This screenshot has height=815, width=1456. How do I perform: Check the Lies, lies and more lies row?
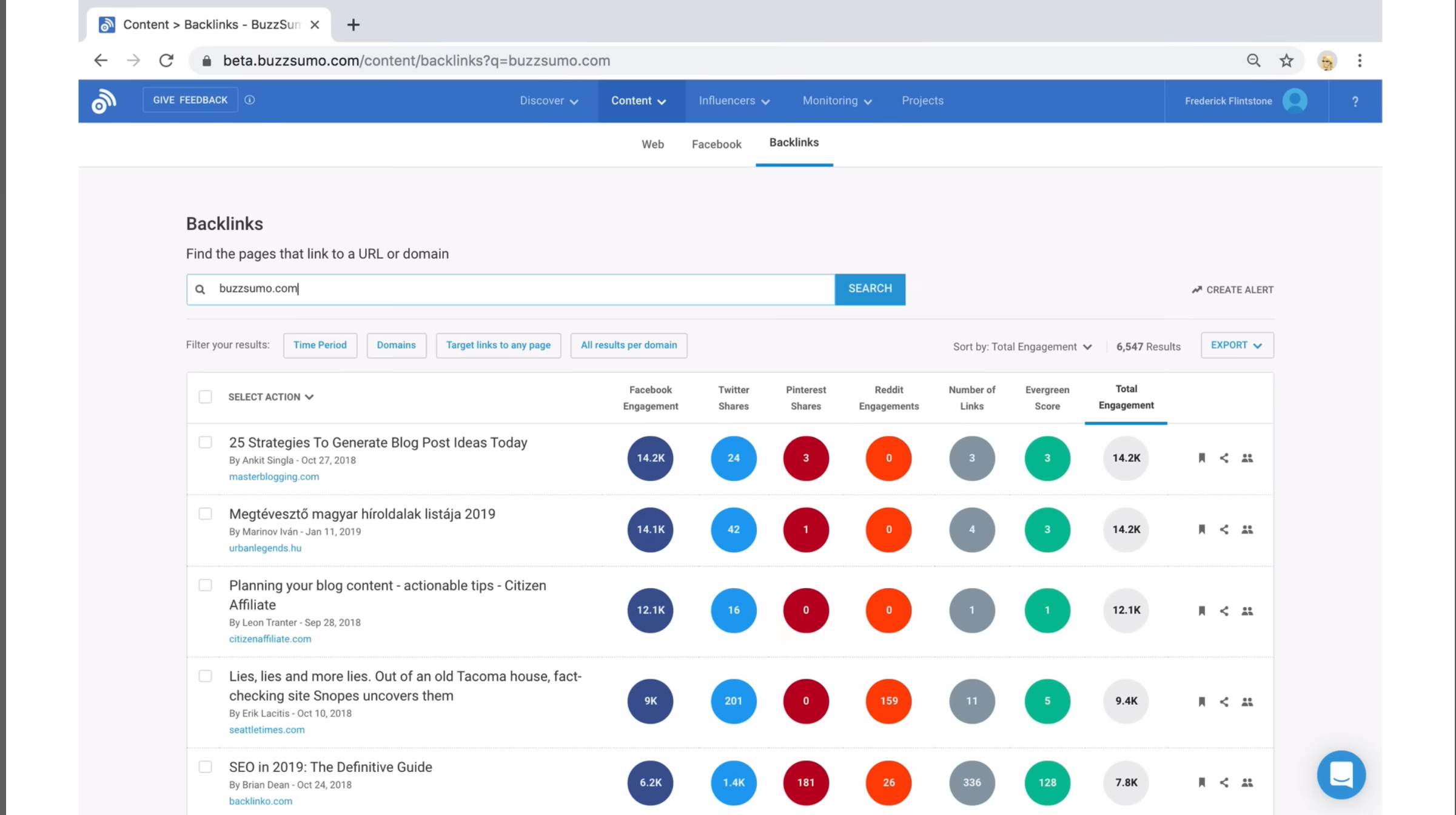(x=206, y=676)
